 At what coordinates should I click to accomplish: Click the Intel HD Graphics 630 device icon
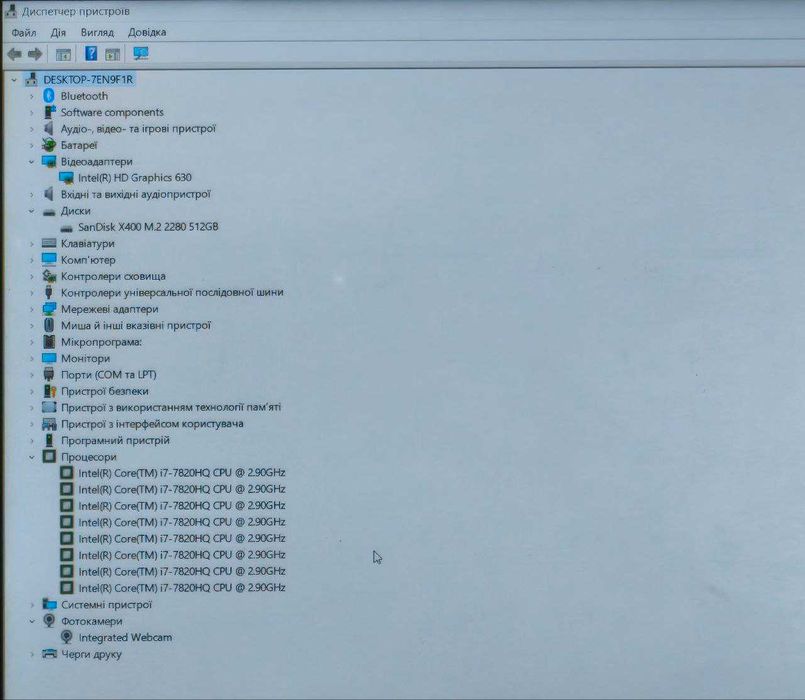click(66, 178)
